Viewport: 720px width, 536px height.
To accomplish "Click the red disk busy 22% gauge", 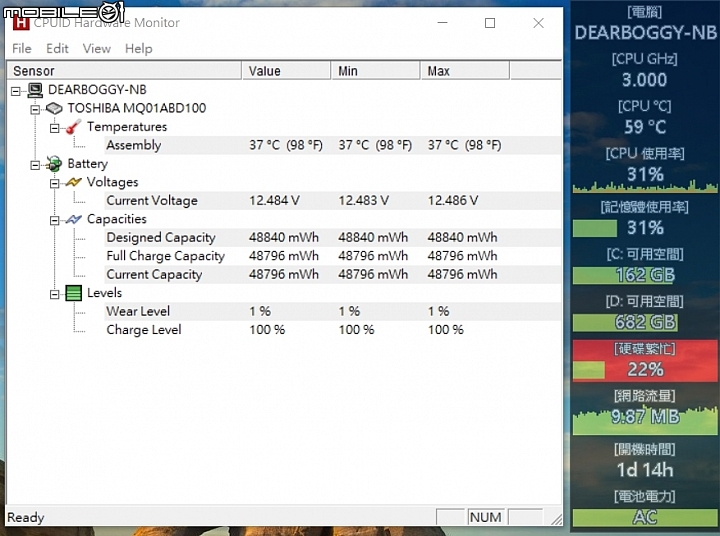I will tap(645, 361).
